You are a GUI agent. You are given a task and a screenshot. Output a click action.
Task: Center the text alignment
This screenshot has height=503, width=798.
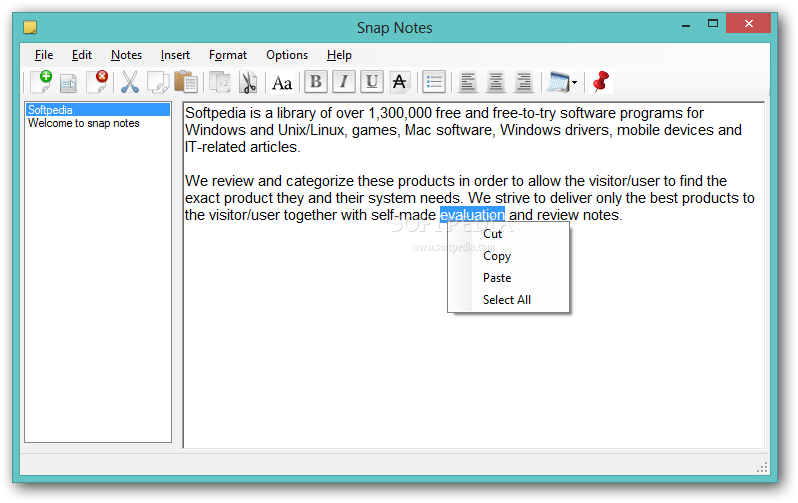496,82
